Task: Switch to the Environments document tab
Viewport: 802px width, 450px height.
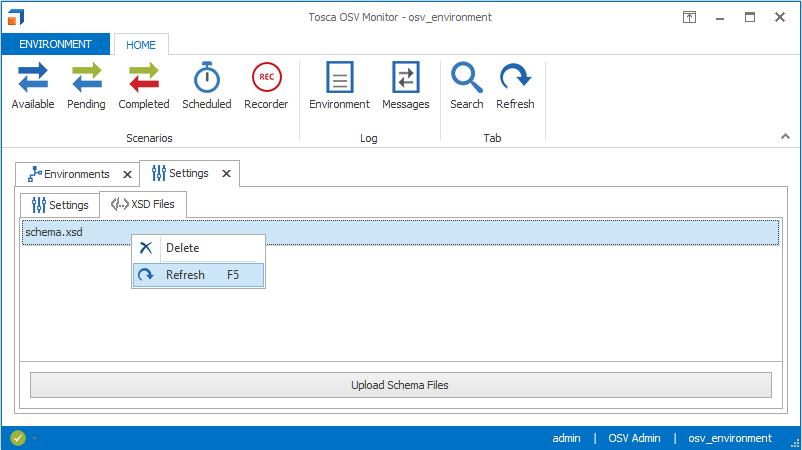Action: (x=69, y=174)
